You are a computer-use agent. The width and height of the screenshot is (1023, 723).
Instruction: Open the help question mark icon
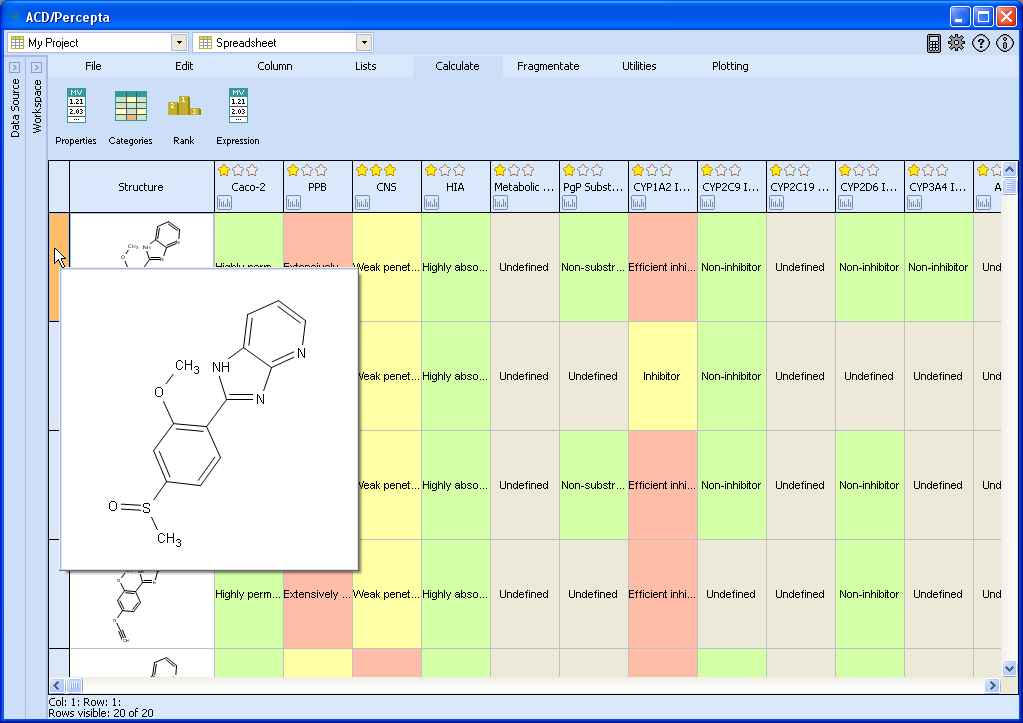(x=981, y=43)
